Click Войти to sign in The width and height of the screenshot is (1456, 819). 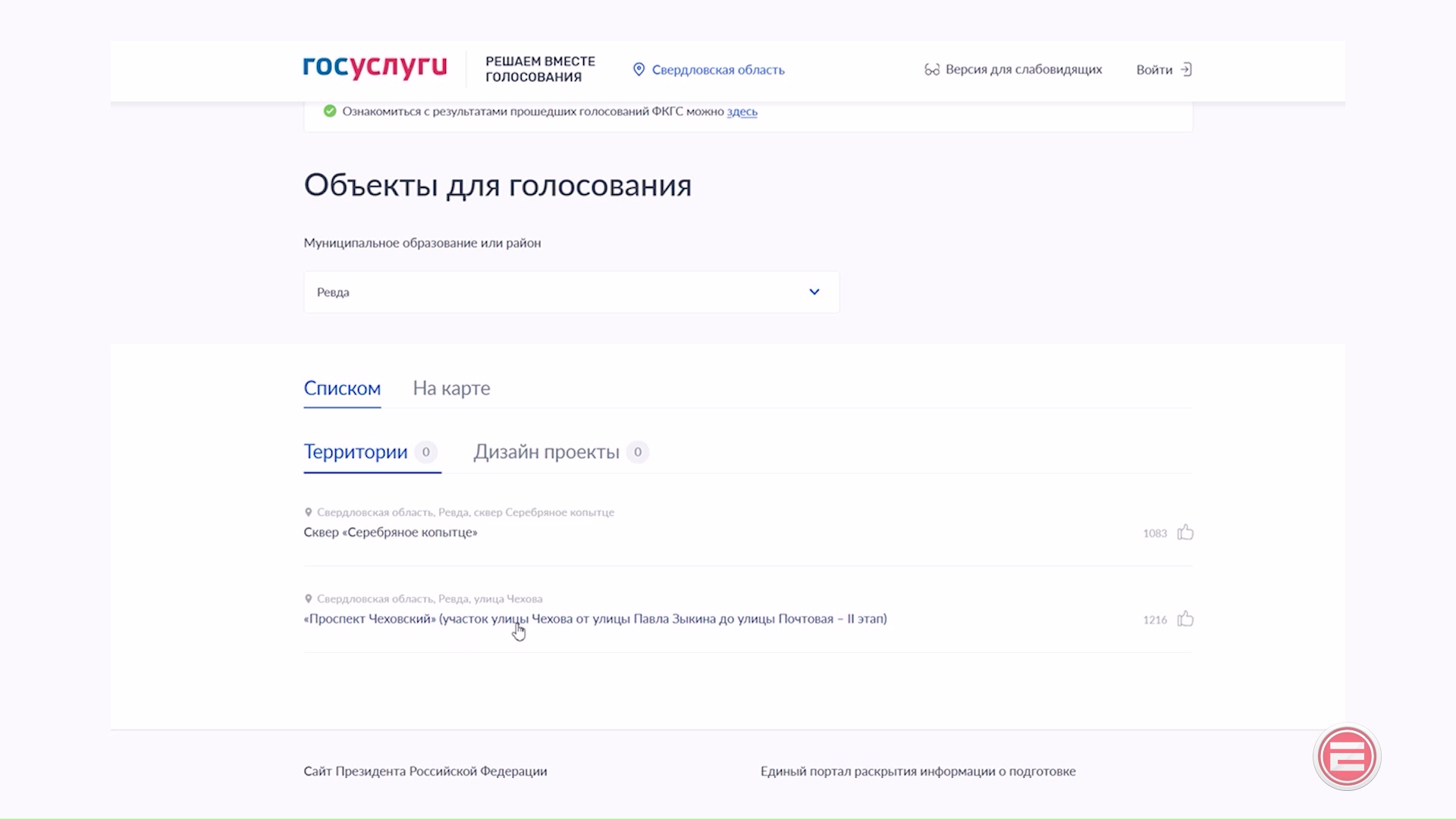click(1153, 70)
